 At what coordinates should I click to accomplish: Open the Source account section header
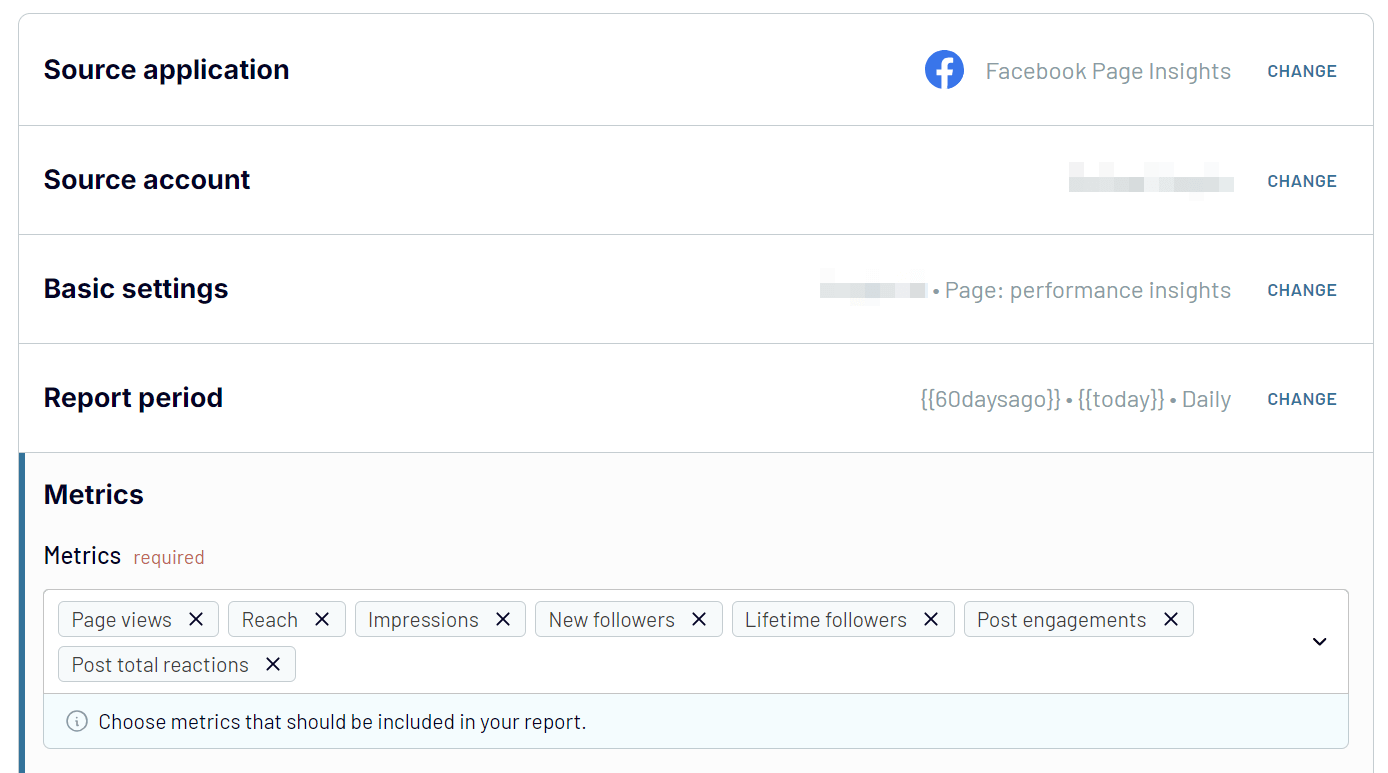(x=147, y=180)
